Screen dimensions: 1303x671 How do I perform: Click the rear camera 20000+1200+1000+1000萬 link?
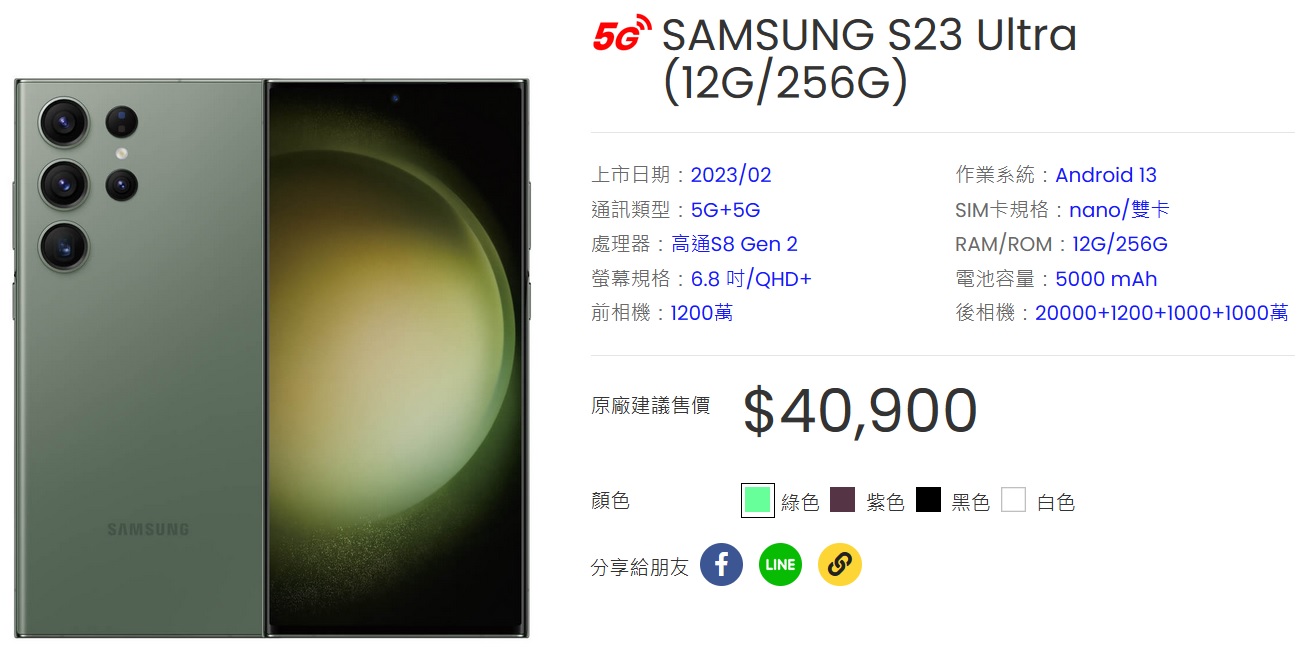[1162, 313]
